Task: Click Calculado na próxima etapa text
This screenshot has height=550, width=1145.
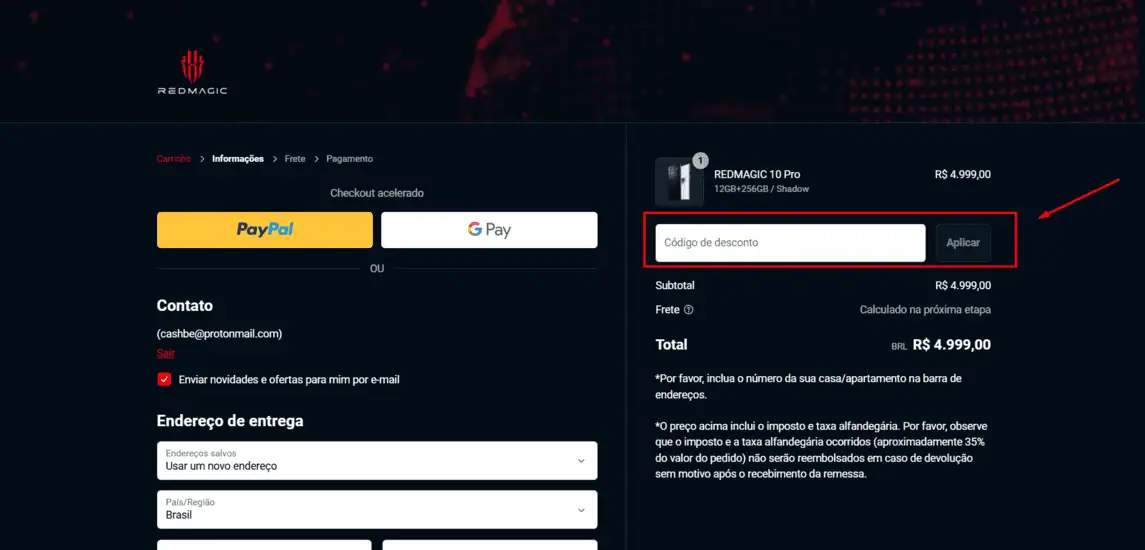Action: click(x=925, y=310)
